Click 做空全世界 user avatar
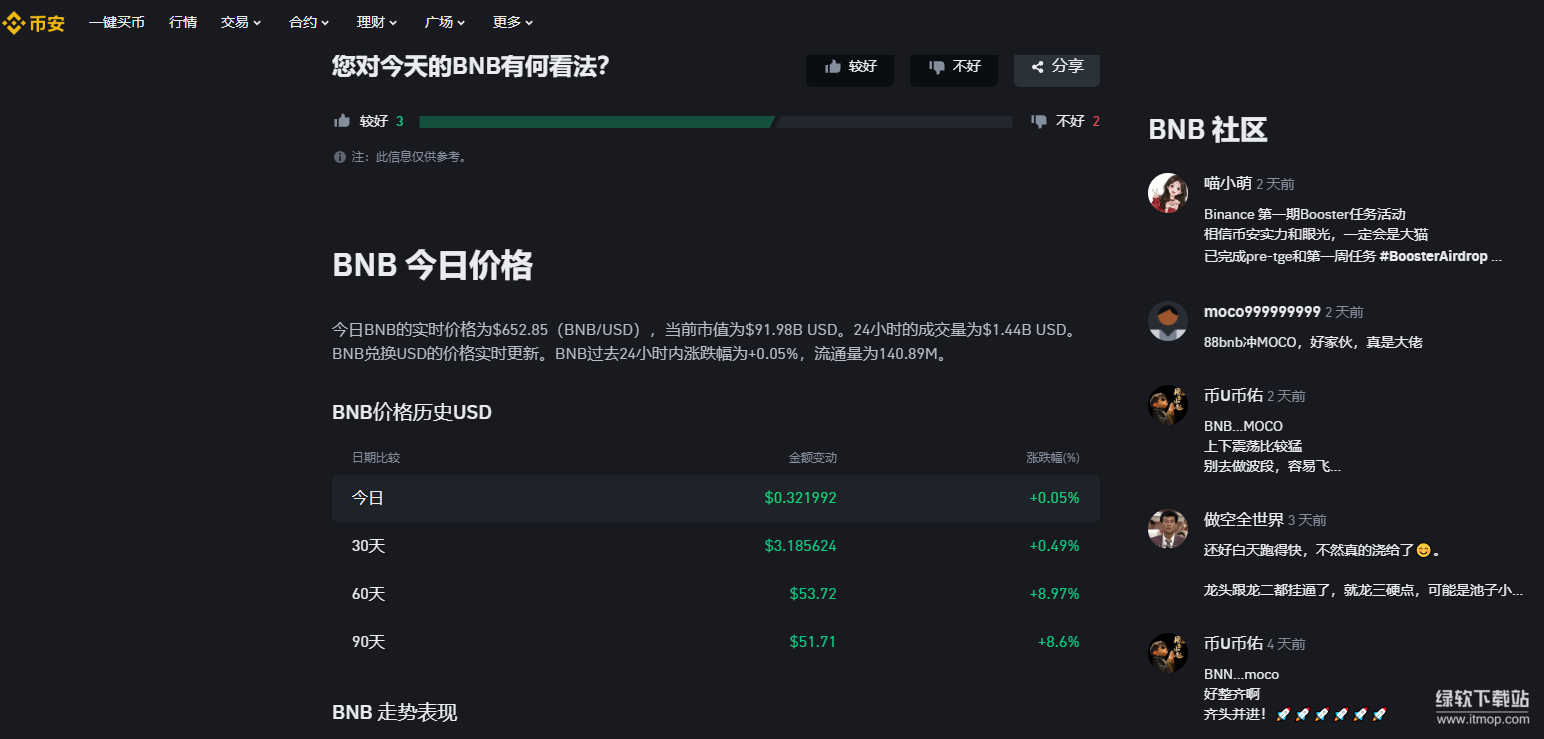The image size is (1544, 739). tap(1167, 529)
